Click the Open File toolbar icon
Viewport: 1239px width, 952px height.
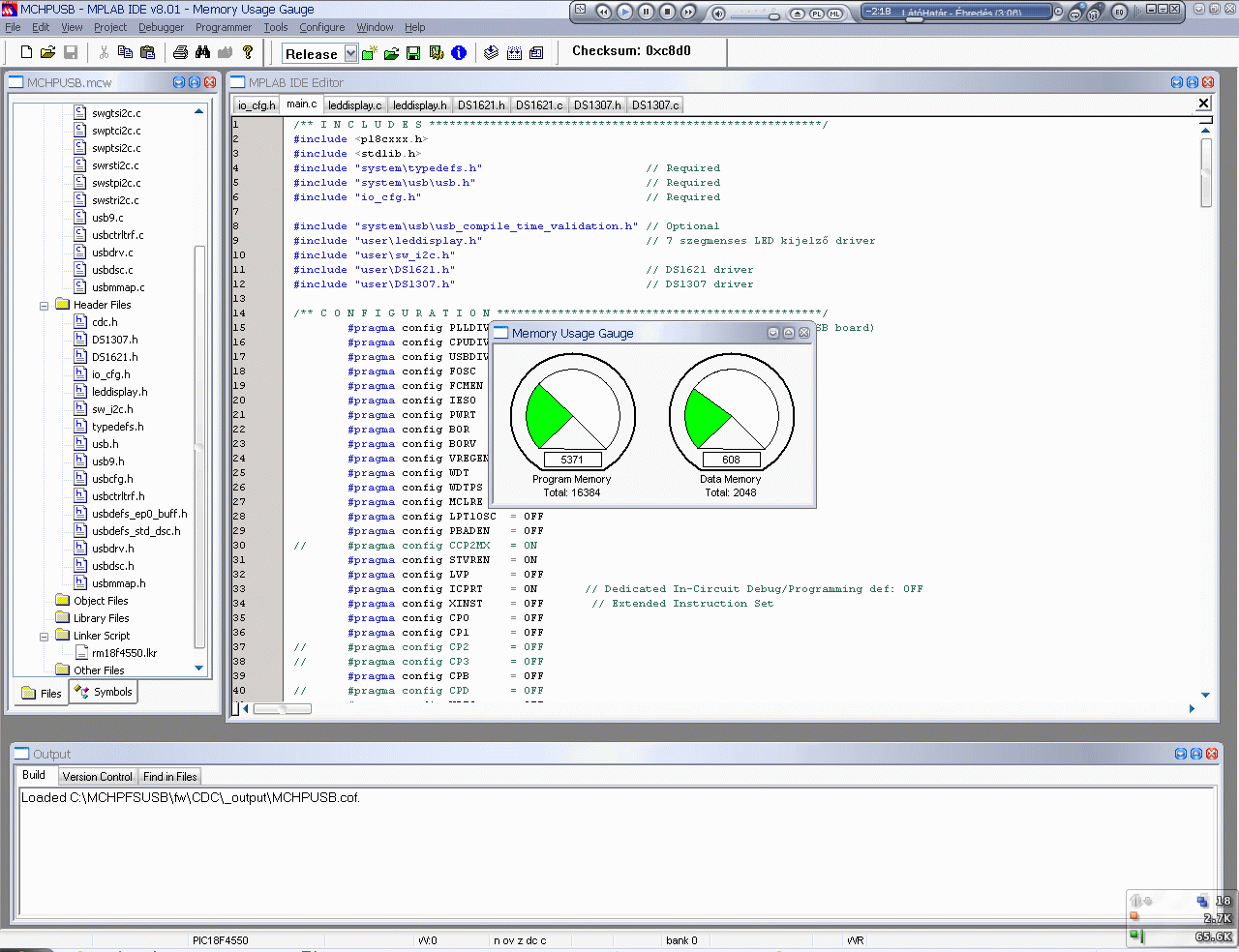pyautogui.click(x=47, y=52)
